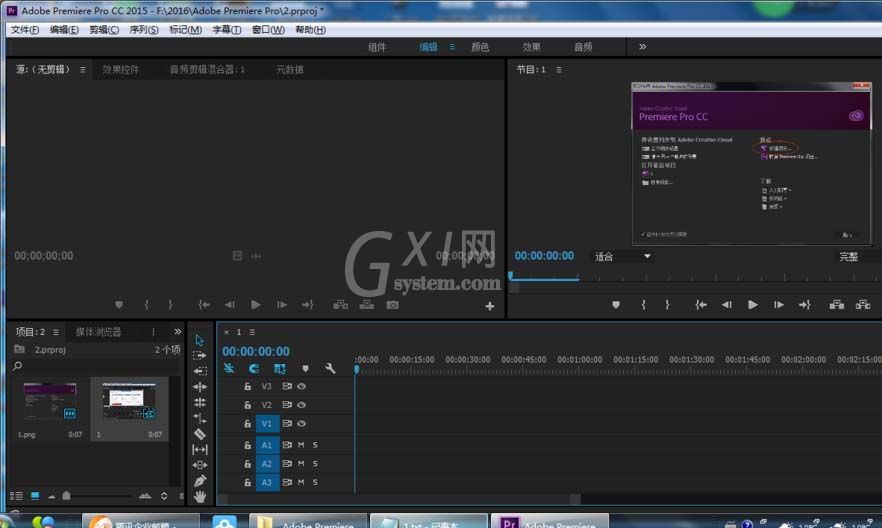This screenshot has width=882, height=528.
Task: Mute the A3 audio track
Action: [x=301, y=482]
